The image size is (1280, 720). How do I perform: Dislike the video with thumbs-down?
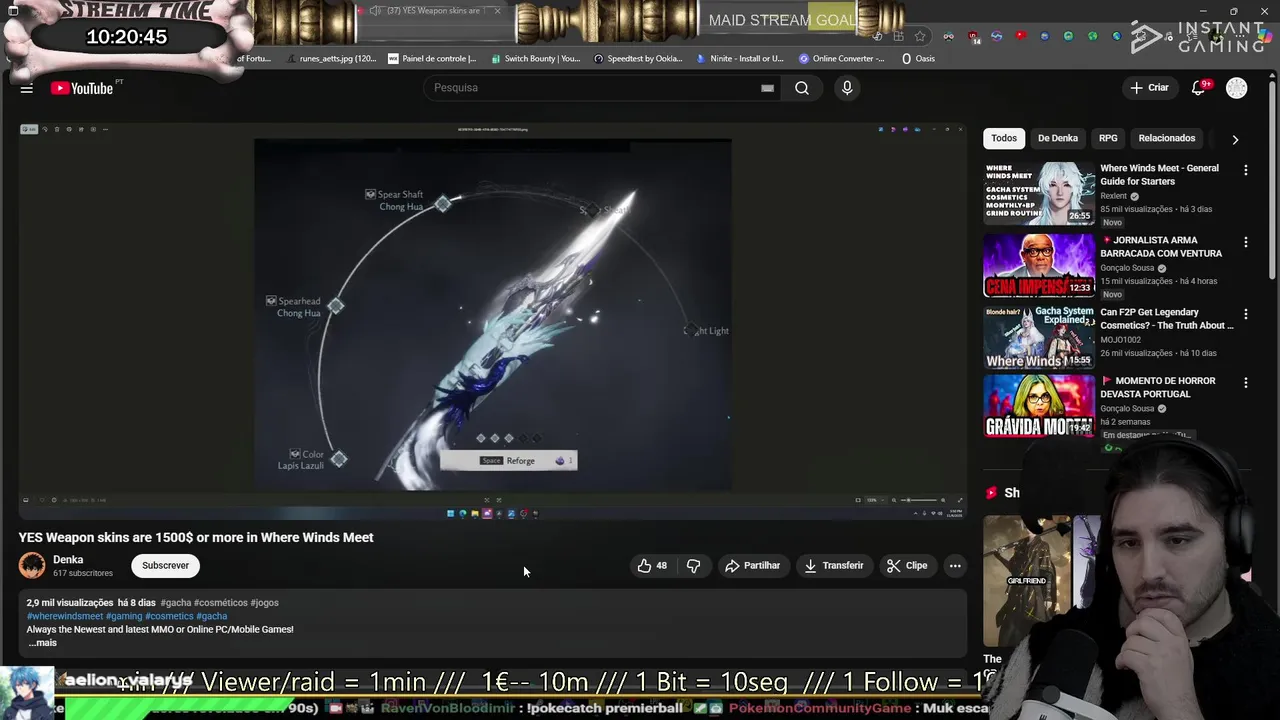tap(693, 566)
